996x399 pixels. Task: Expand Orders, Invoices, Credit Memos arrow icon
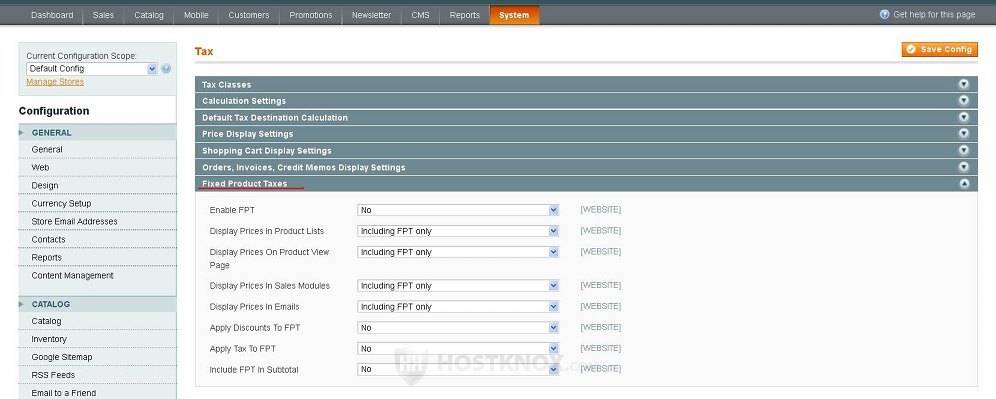pos(964,166)
